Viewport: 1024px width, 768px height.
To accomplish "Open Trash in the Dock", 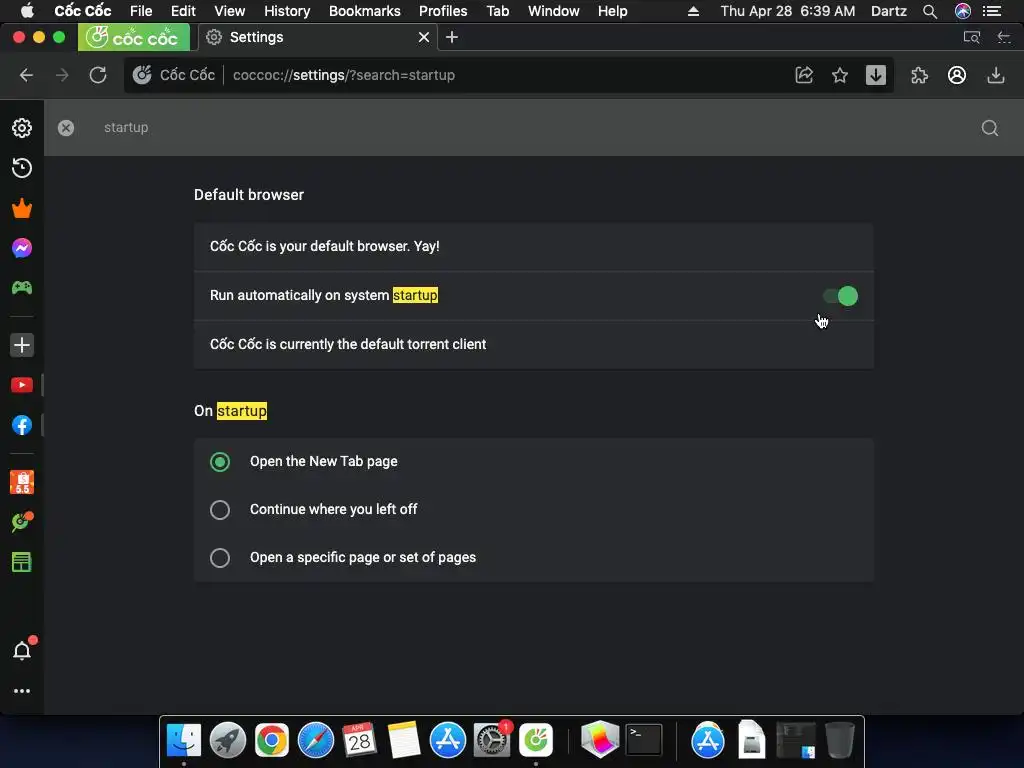I will [839, 741].
